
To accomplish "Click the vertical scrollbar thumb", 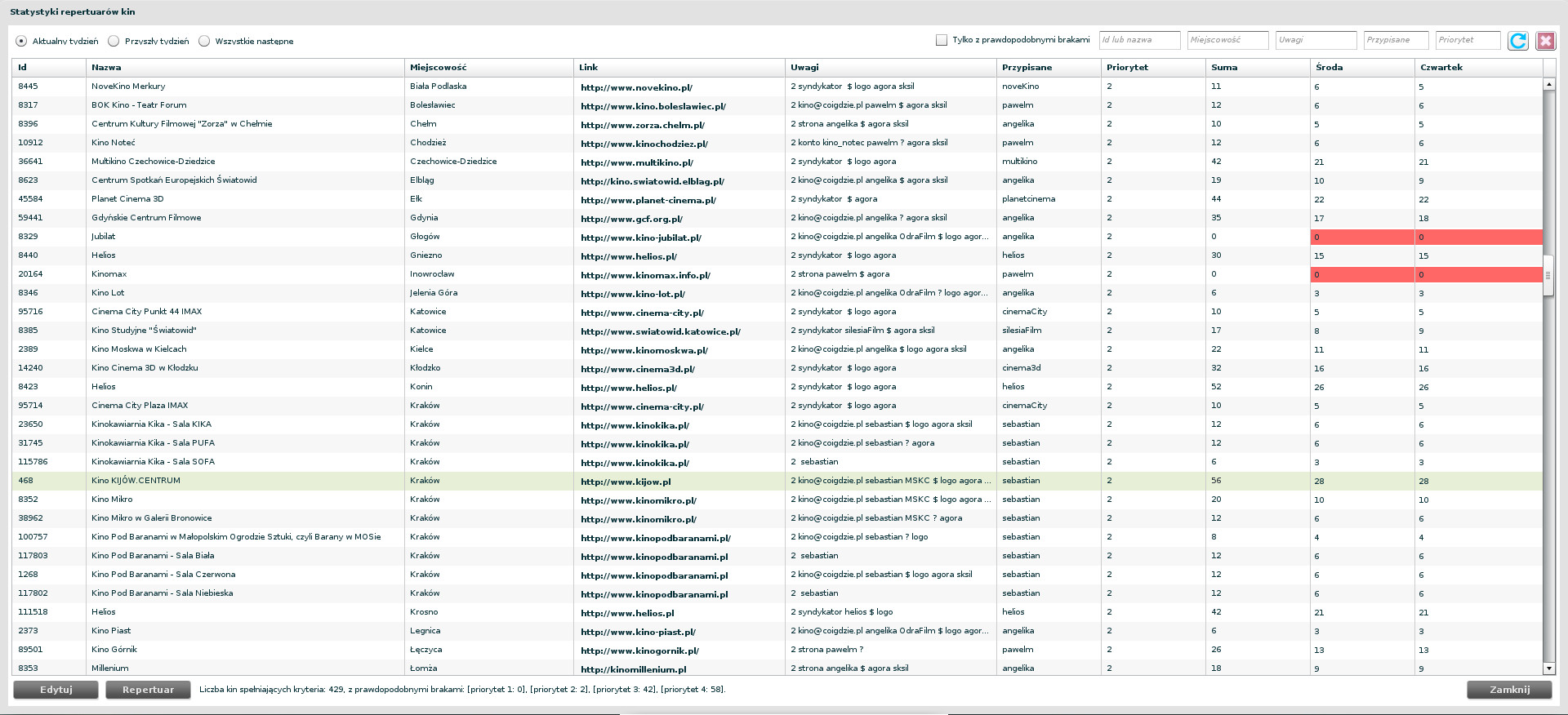I will tap(1548, 276).
